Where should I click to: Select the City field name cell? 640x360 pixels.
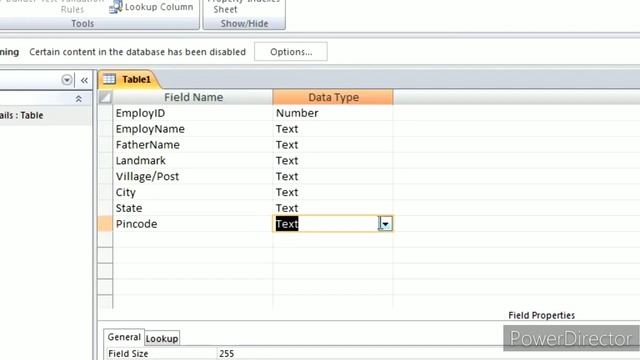[x=193, y=192]
